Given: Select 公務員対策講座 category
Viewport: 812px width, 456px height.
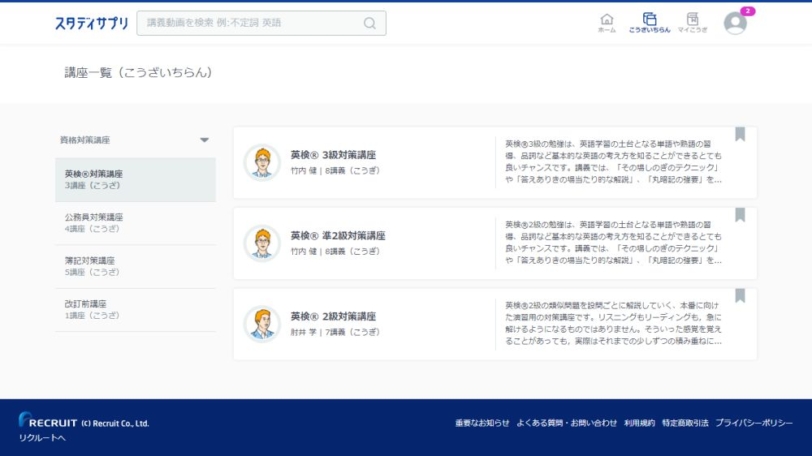Looking at the screenshot, I should point(135,223).
